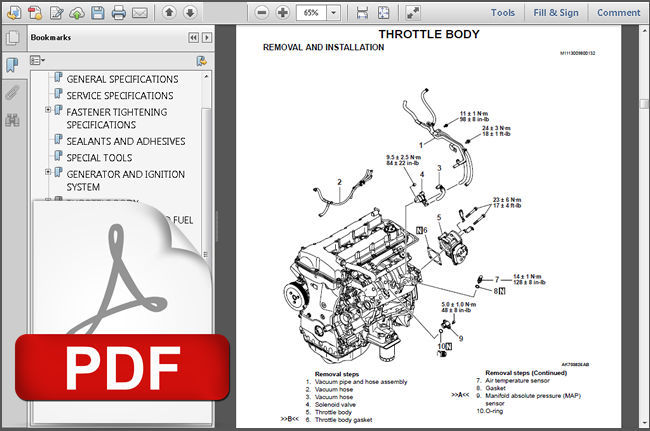Open GENERATOR AND IGNITION SYSTEM bookmark
The width and height of the screenshot is (650, 431).
point(126,180)
